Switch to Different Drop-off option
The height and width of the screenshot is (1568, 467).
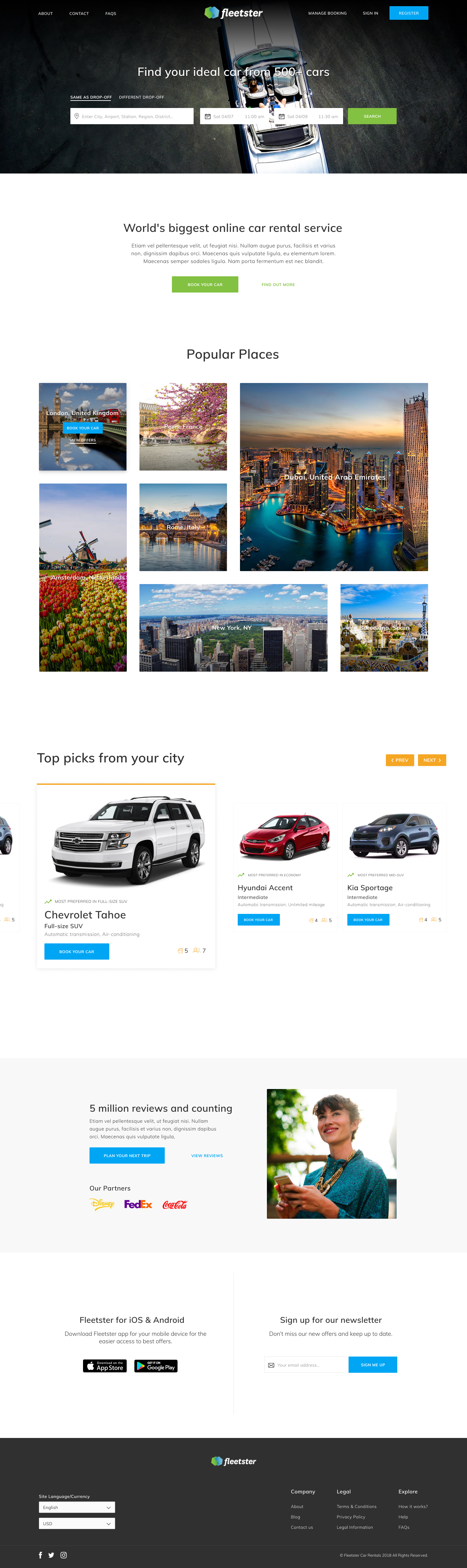141,97
